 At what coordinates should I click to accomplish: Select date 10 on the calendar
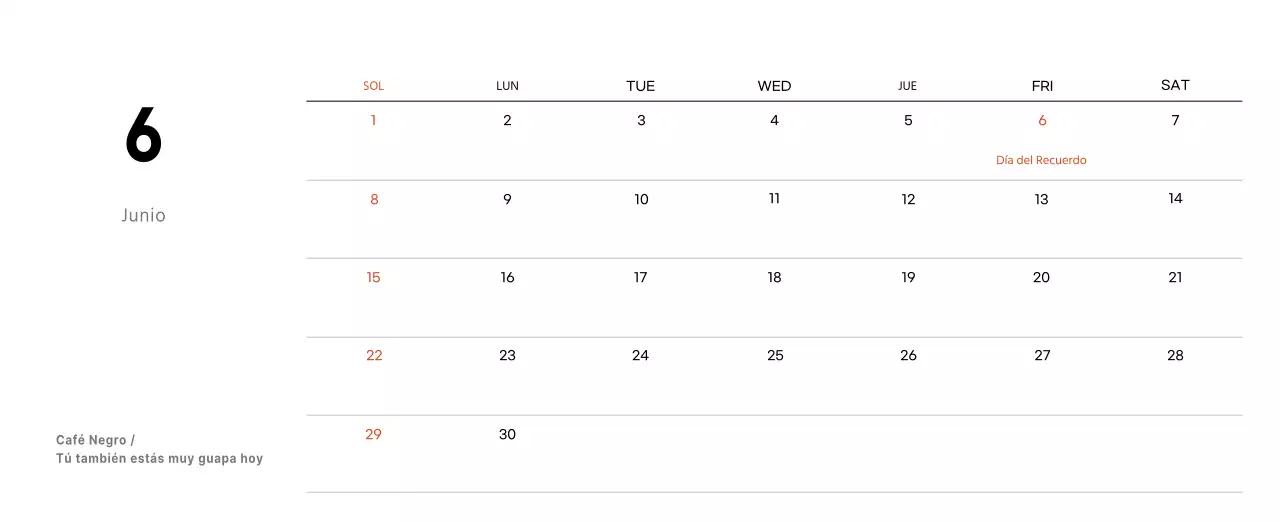pos(641,199)
